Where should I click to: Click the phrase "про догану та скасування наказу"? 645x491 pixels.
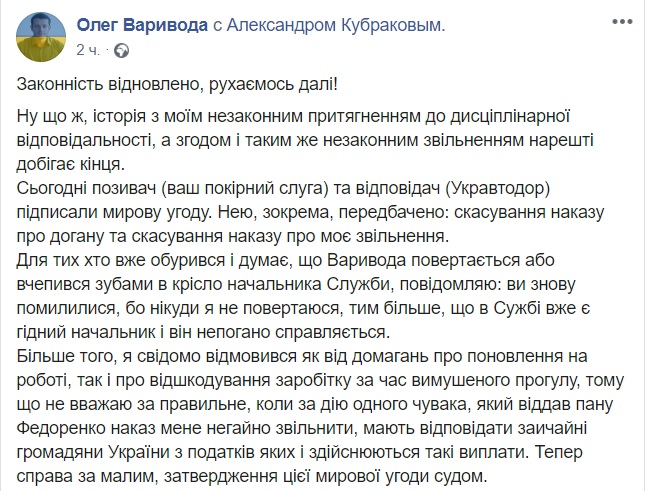pyautogui.click(x=150, y=237)
